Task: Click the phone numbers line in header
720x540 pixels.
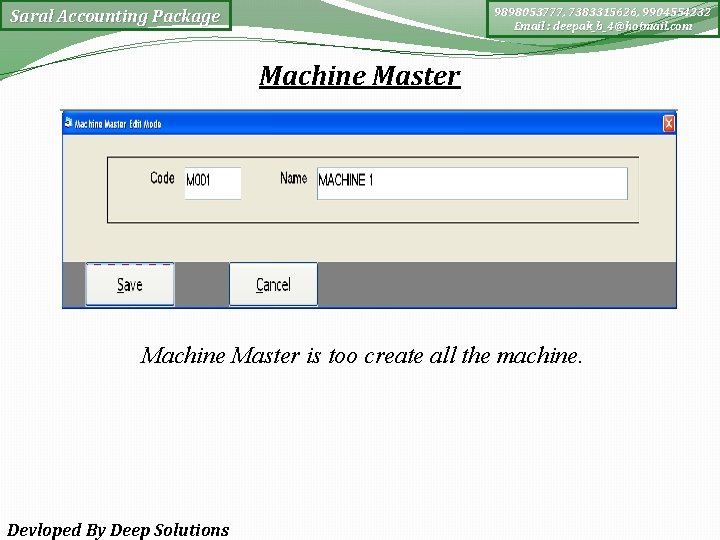Action: click(x=602, y=12)
